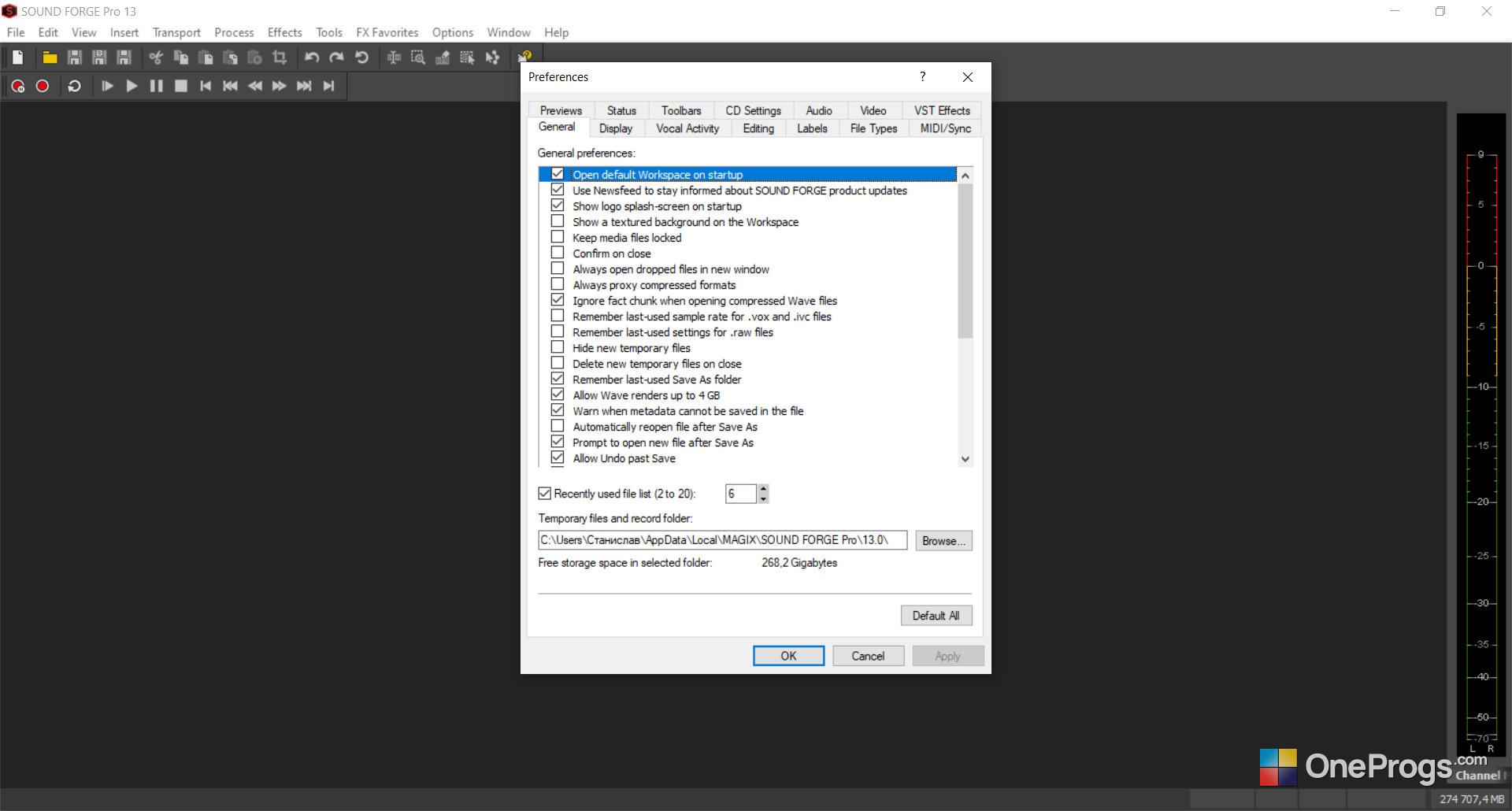Viewport: 1512px width, 811px height.
Task: Click the Play All transport icon
Action: click(108, 86)
